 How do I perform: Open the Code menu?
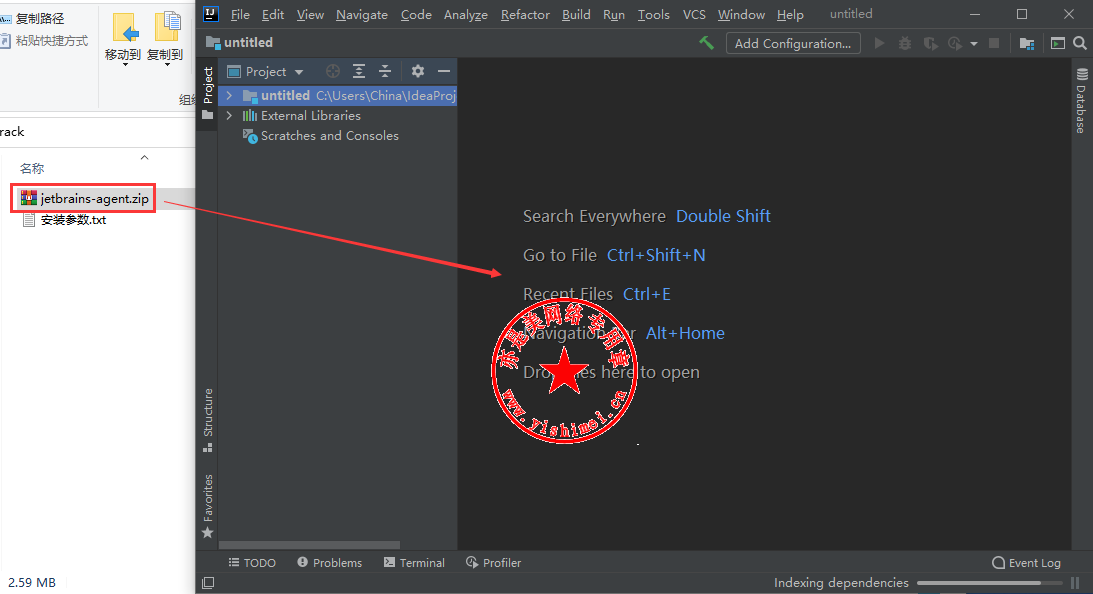[416, 15]
